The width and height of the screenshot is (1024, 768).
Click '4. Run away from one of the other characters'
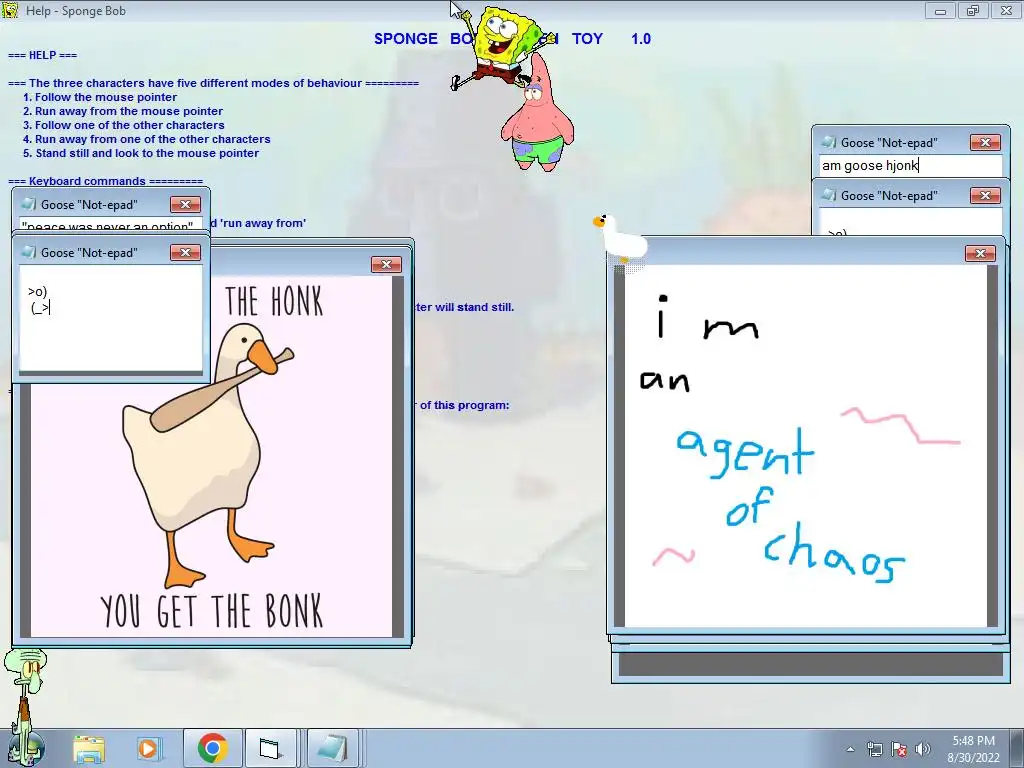[146, 139]
